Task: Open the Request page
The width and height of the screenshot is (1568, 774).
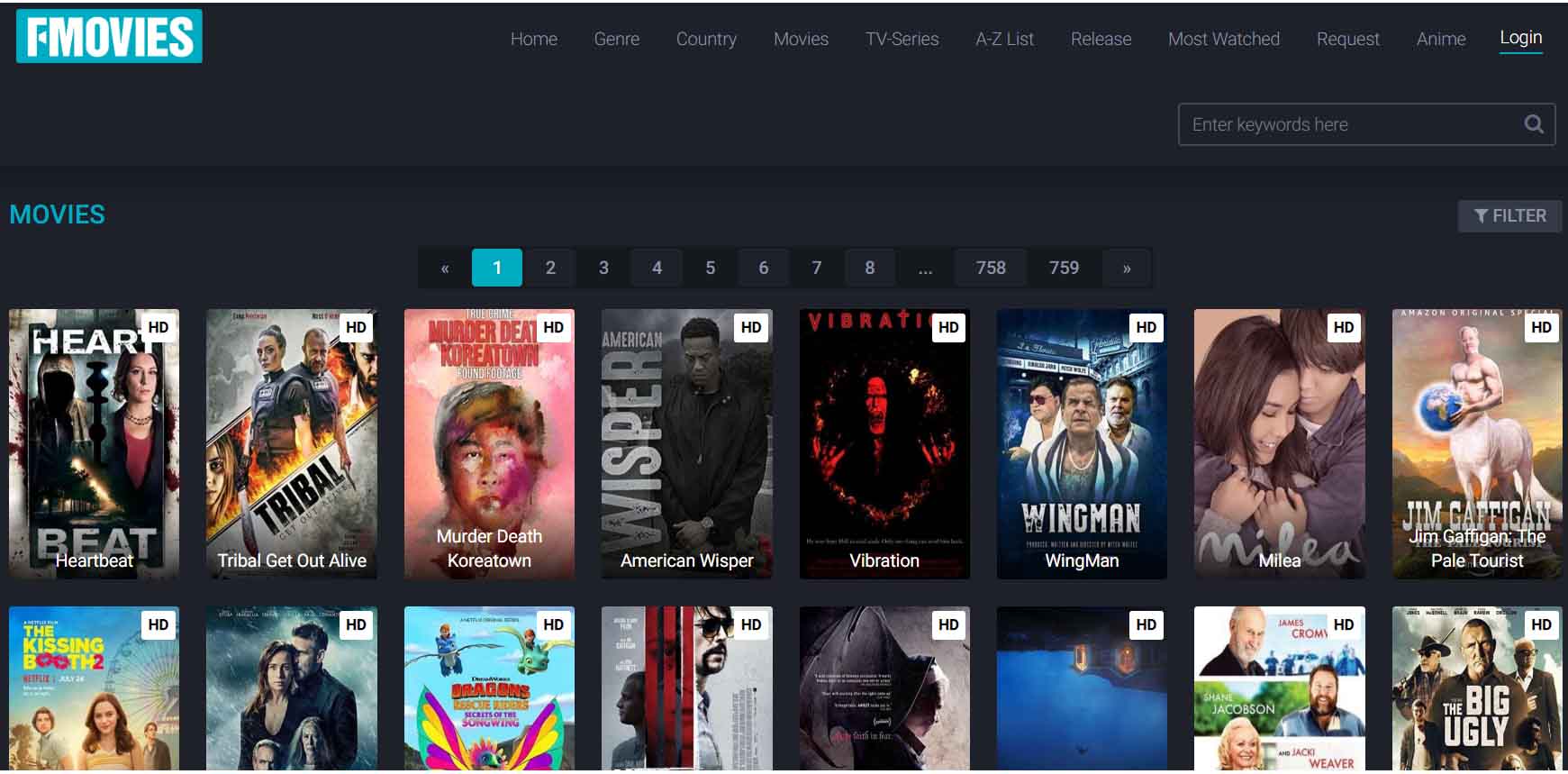Action: point(1347,39)
